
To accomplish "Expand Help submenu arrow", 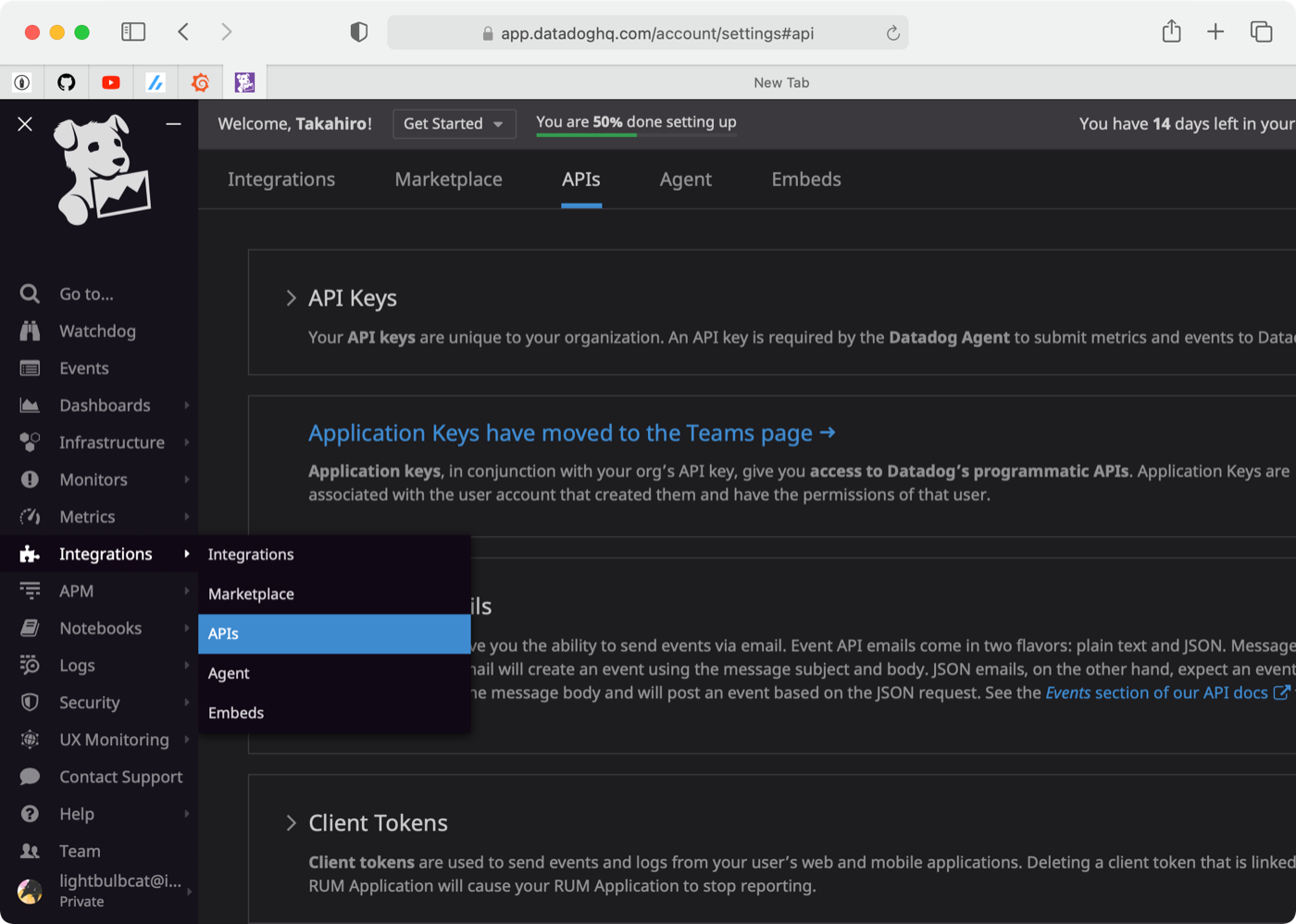I will pos(187,813).
